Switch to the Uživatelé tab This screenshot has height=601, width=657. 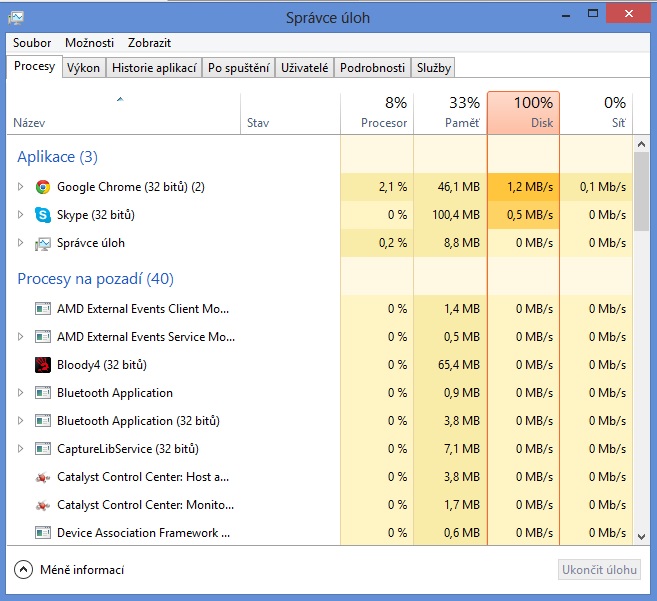304,68
